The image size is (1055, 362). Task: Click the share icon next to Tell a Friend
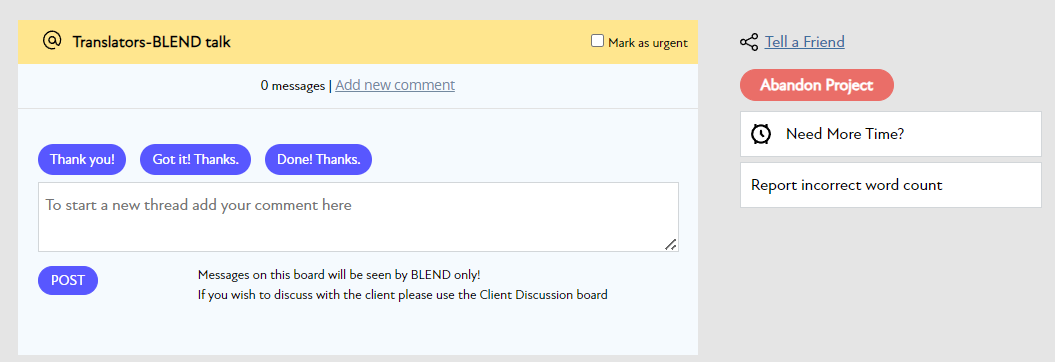[749, 42]
